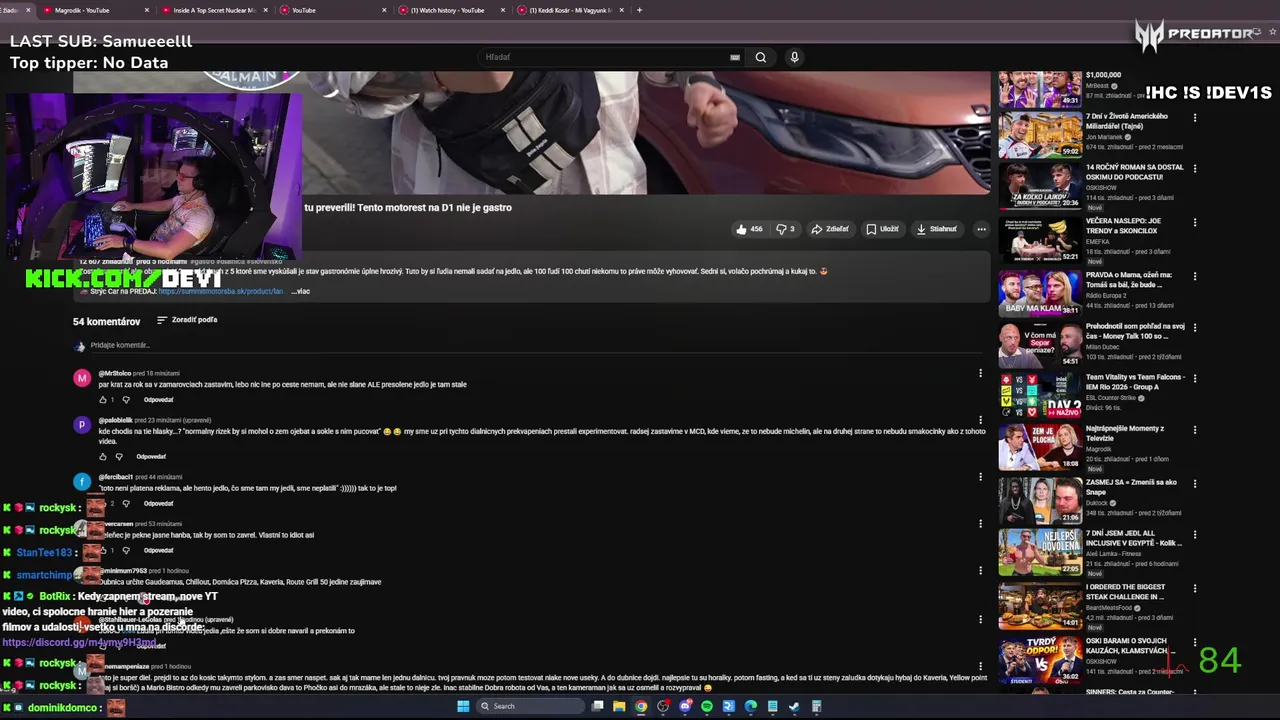The image size is (1280, 720).
Task: Open options for @fercibac comment
Action: tap(980, 477)
